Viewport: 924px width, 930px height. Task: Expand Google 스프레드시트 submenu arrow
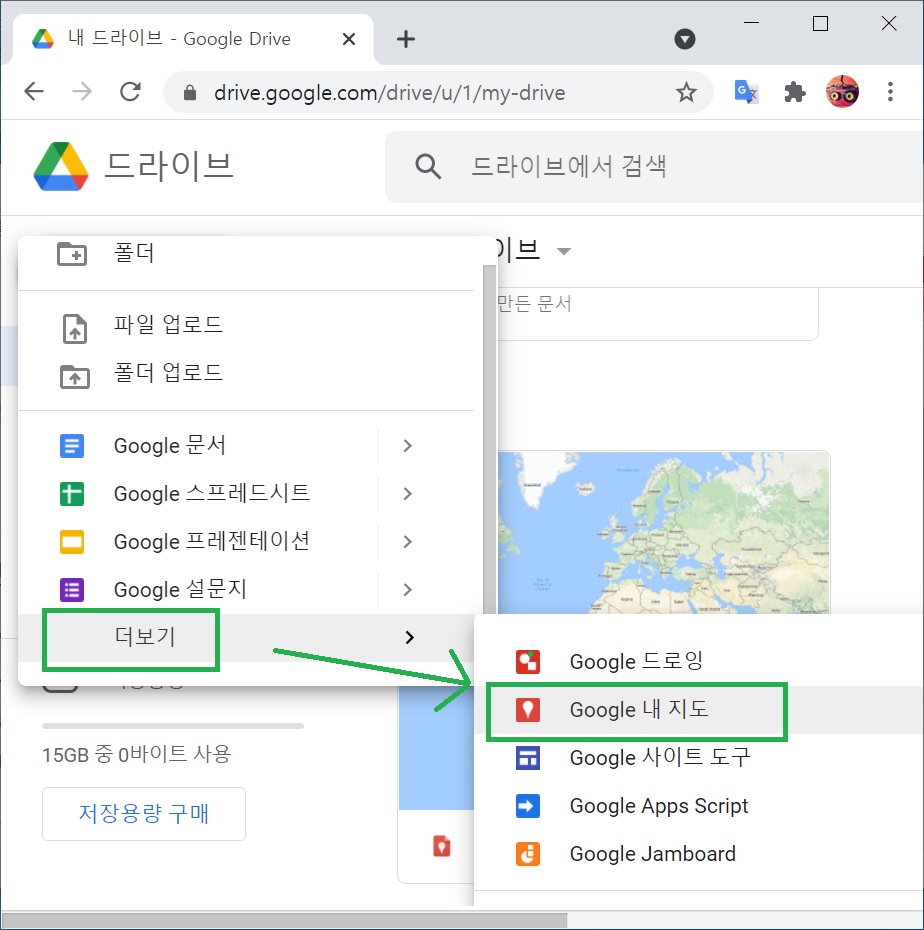tap(407, 494)
